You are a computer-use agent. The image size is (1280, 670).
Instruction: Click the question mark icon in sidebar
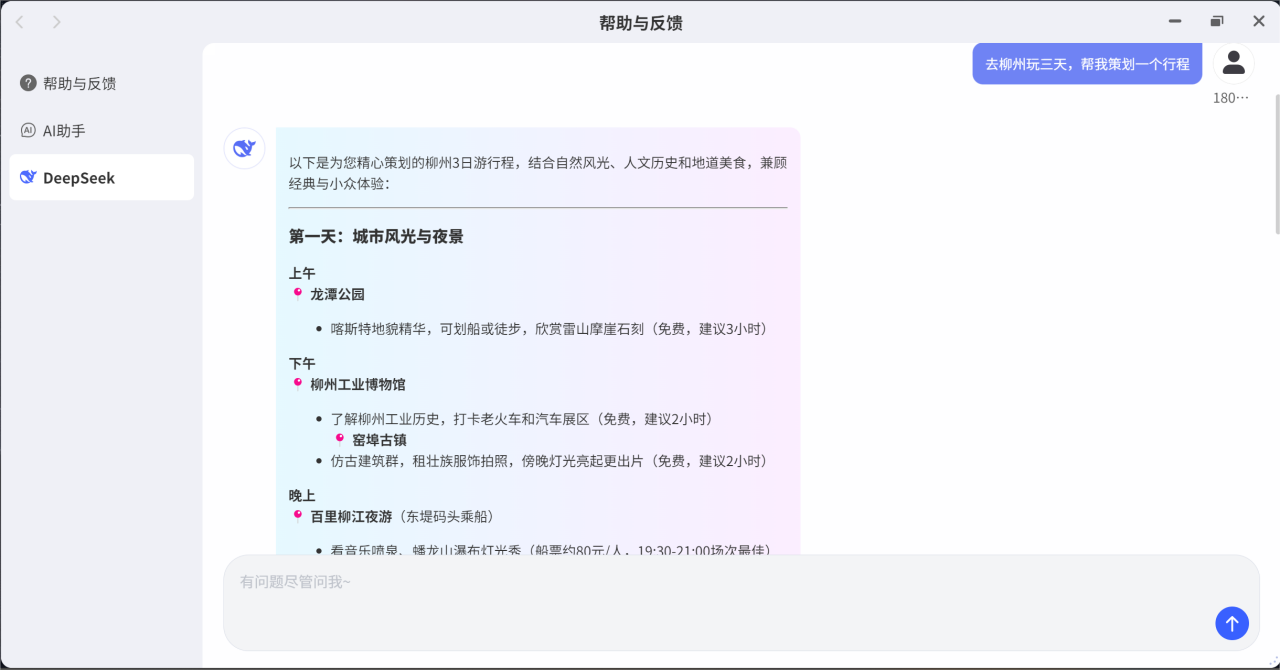[x=28, y=83]
